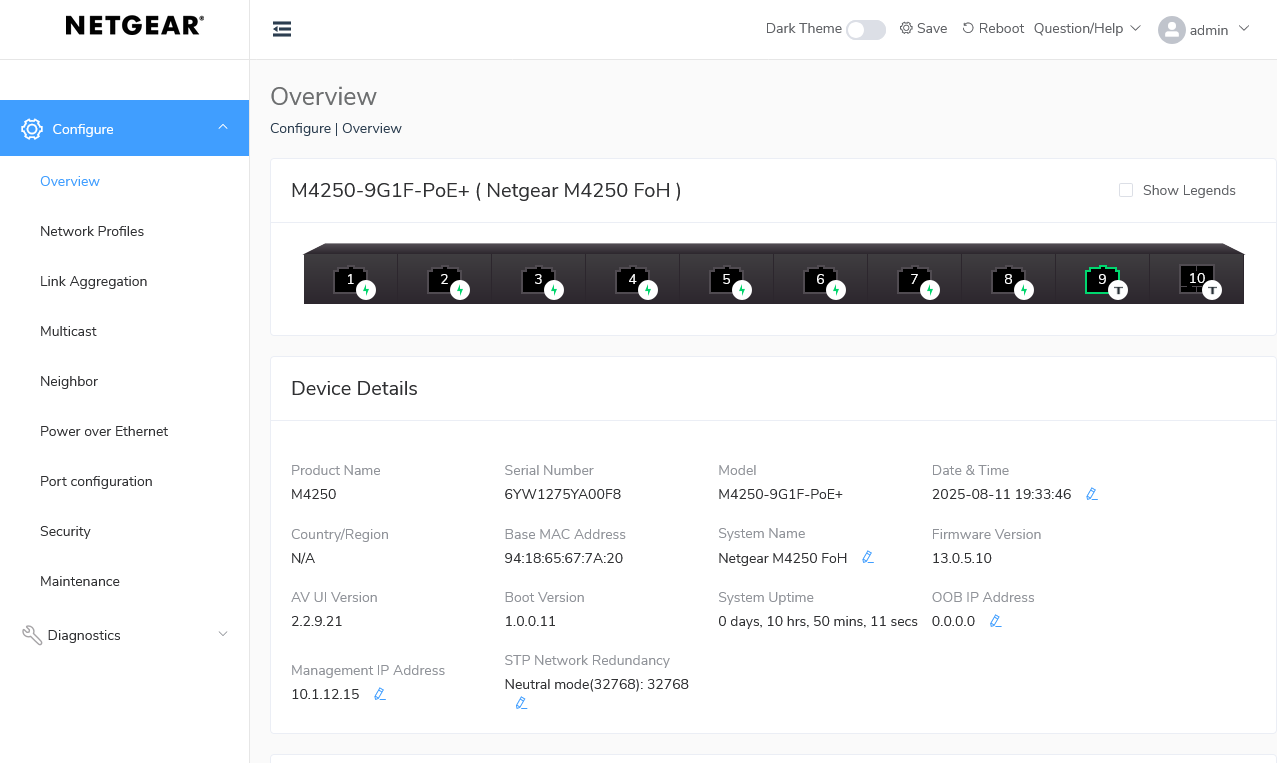Screen dimensions: 1277x763
Task: Select port 7 on the switch diagram
Action: [915, 280]
